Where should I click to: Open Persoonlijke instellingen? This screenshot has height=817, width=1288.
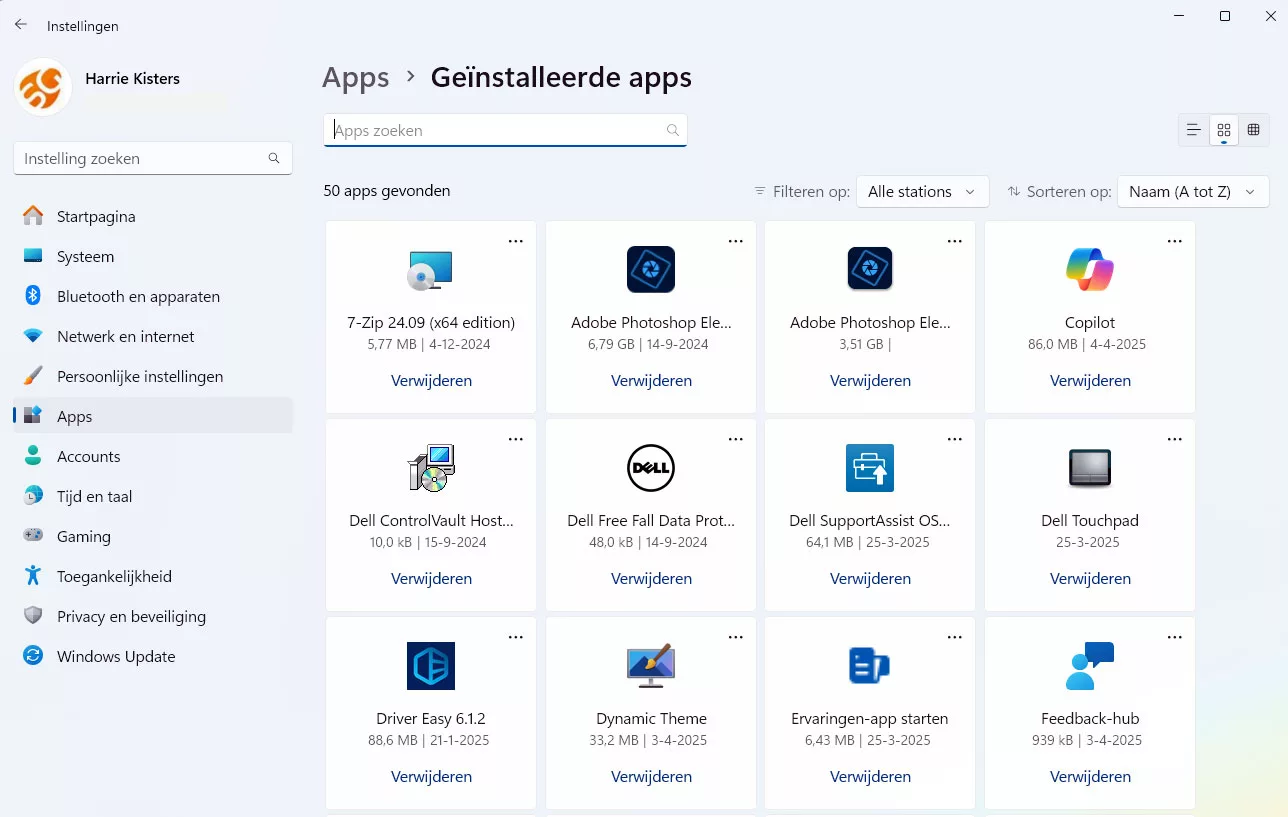pos(153,376)
